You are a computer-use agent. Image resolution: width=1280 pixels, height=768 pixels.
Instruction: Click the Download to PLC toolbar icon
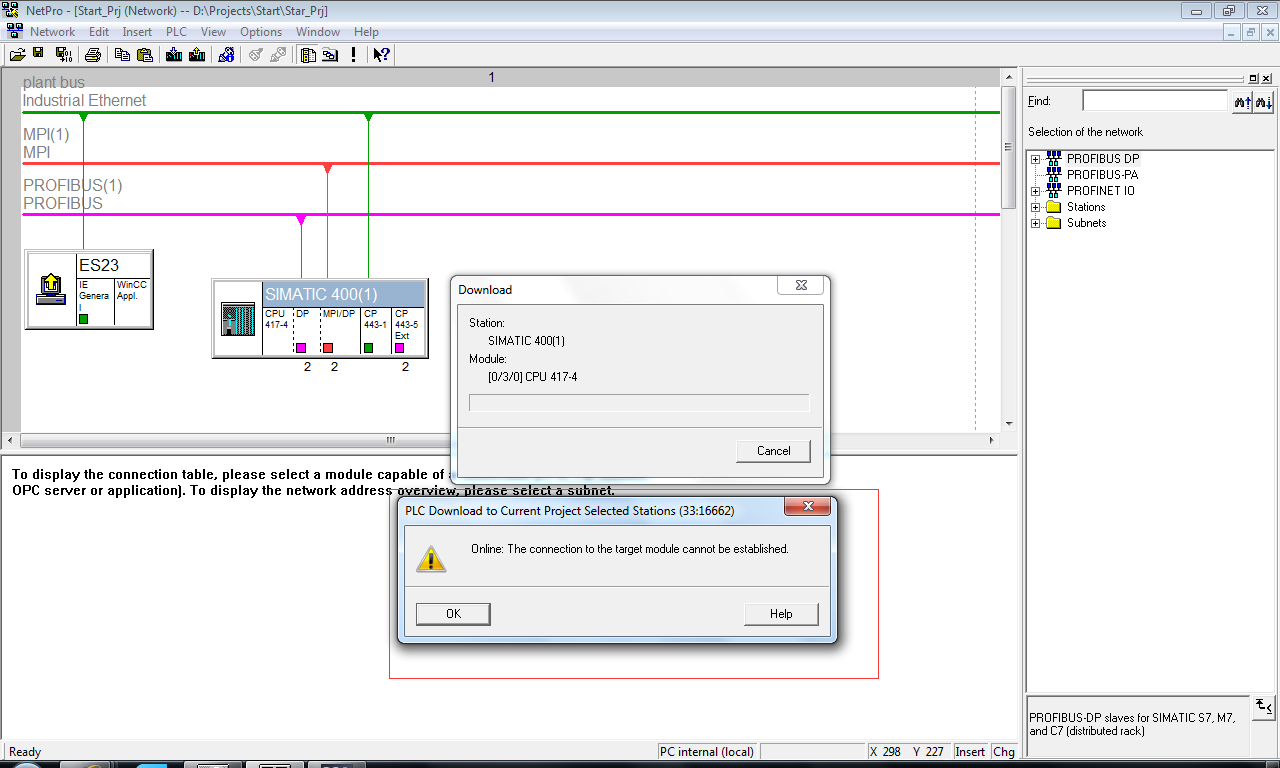point(174,54)
